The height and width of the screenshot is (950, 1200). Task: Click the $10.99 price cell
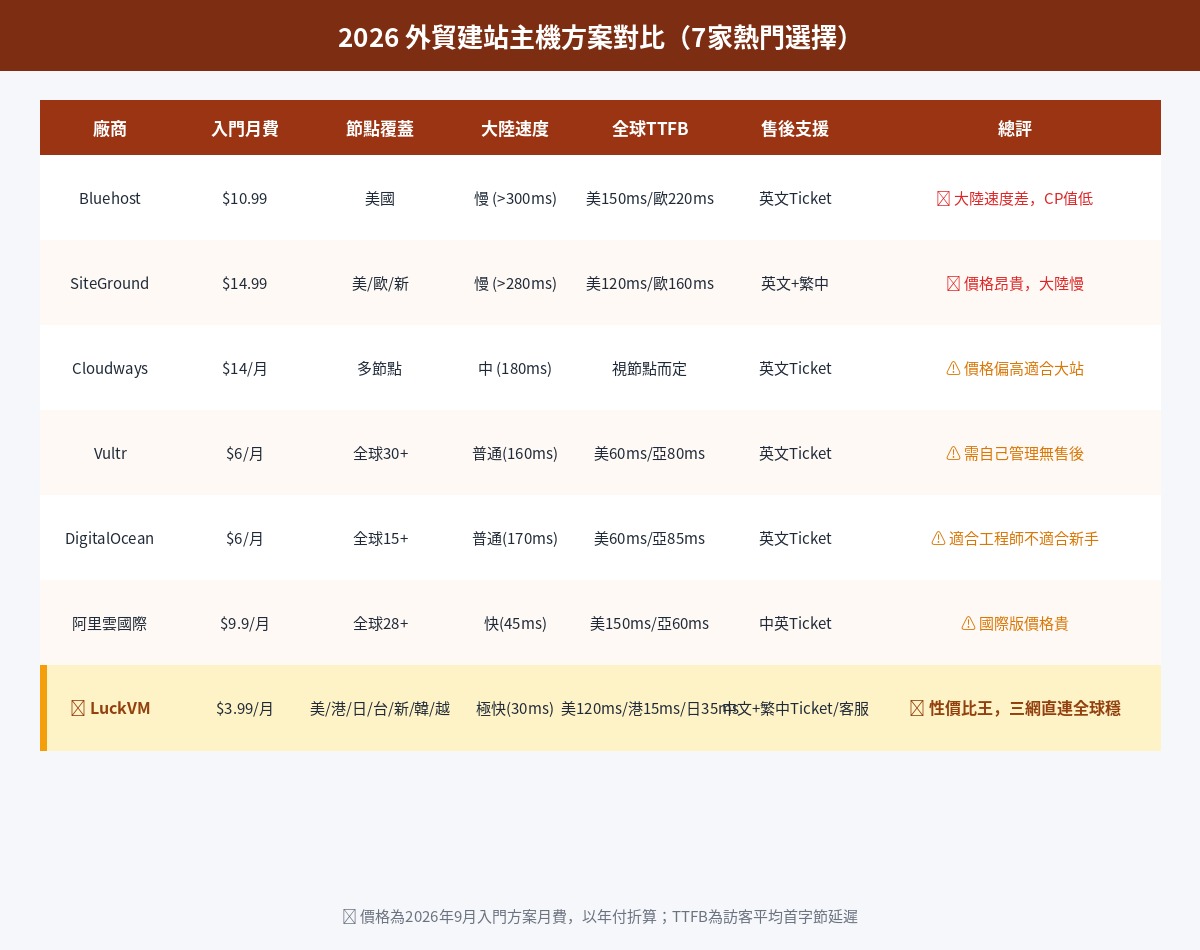point(245,198)
